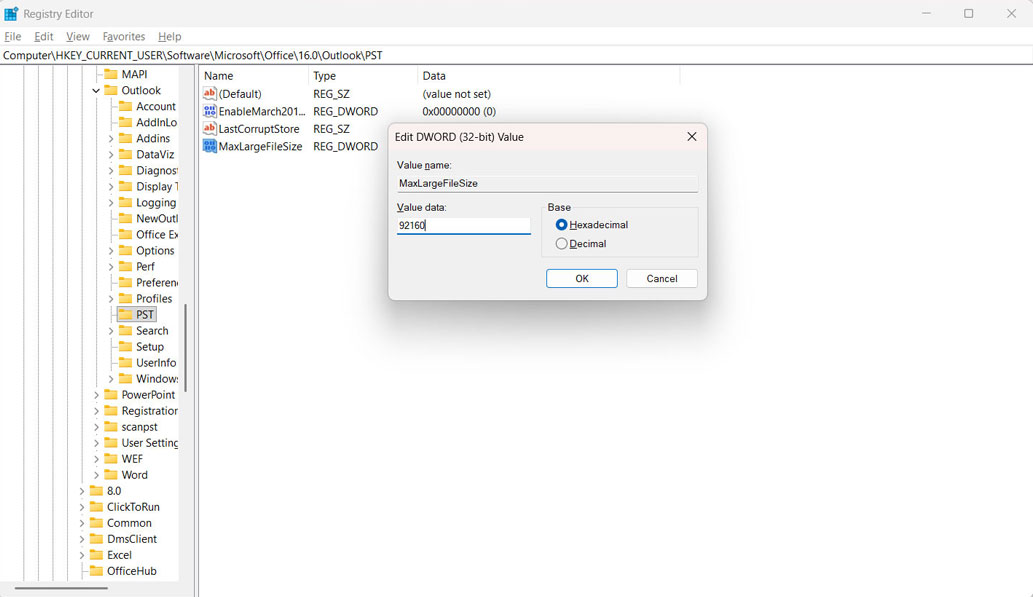Click the REG_SZ icon beside LastCorruptStore

tap(207, 128)
